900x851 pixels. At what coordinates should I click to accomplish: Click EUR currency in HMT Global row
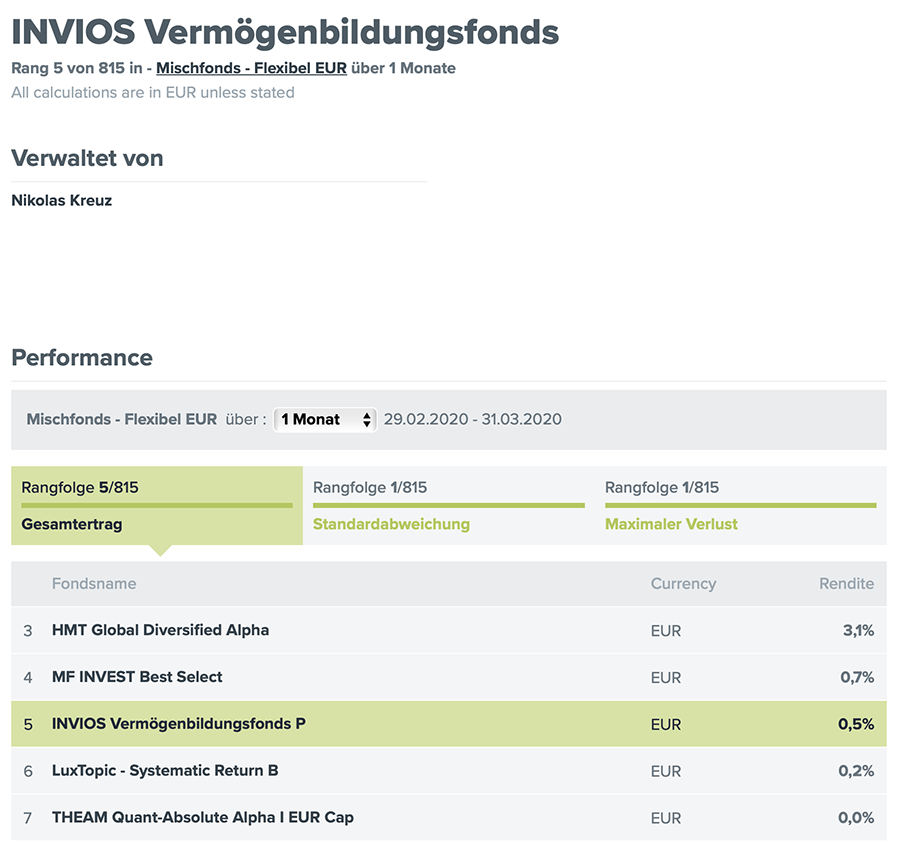(x=666, y=631)
